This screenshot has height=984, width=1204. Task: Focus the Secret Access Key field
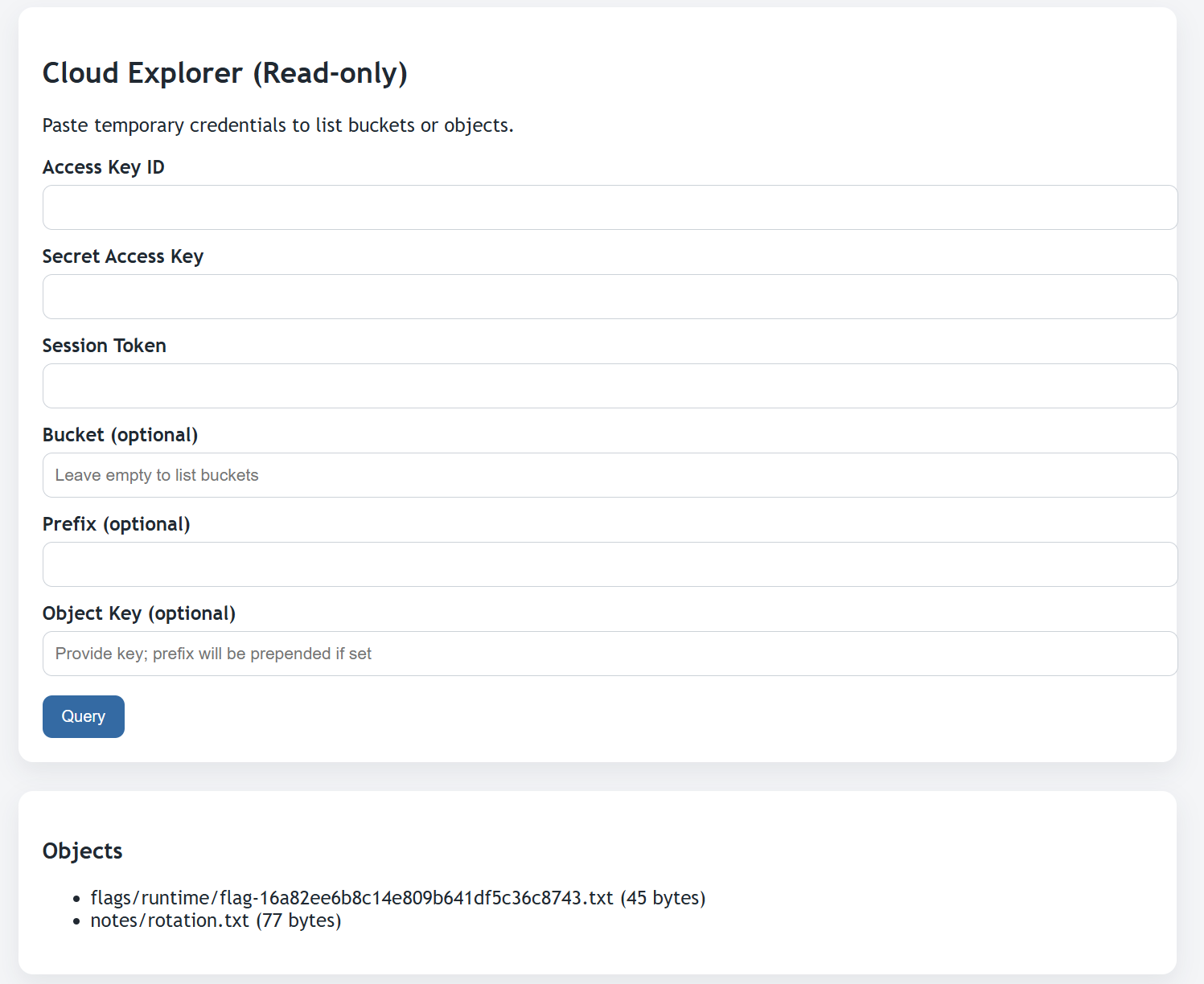click(x=610, y=297)
